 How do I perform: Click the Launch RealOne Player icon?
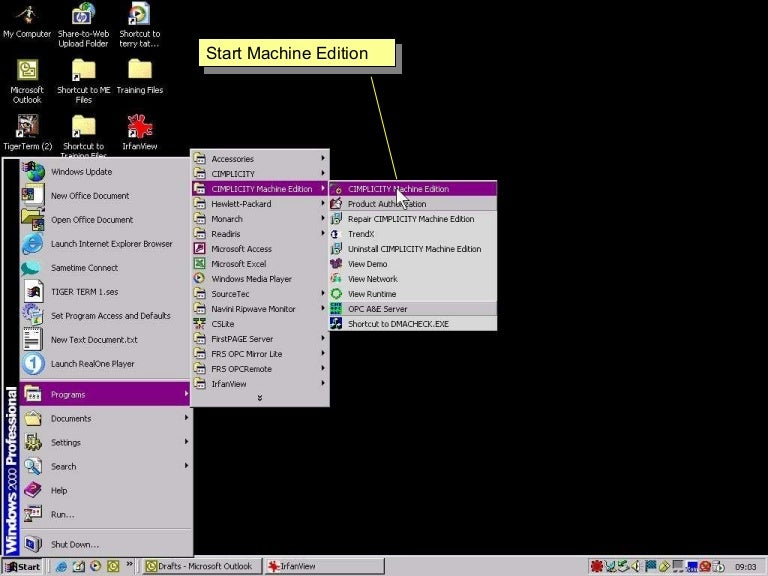pos(34,364)
